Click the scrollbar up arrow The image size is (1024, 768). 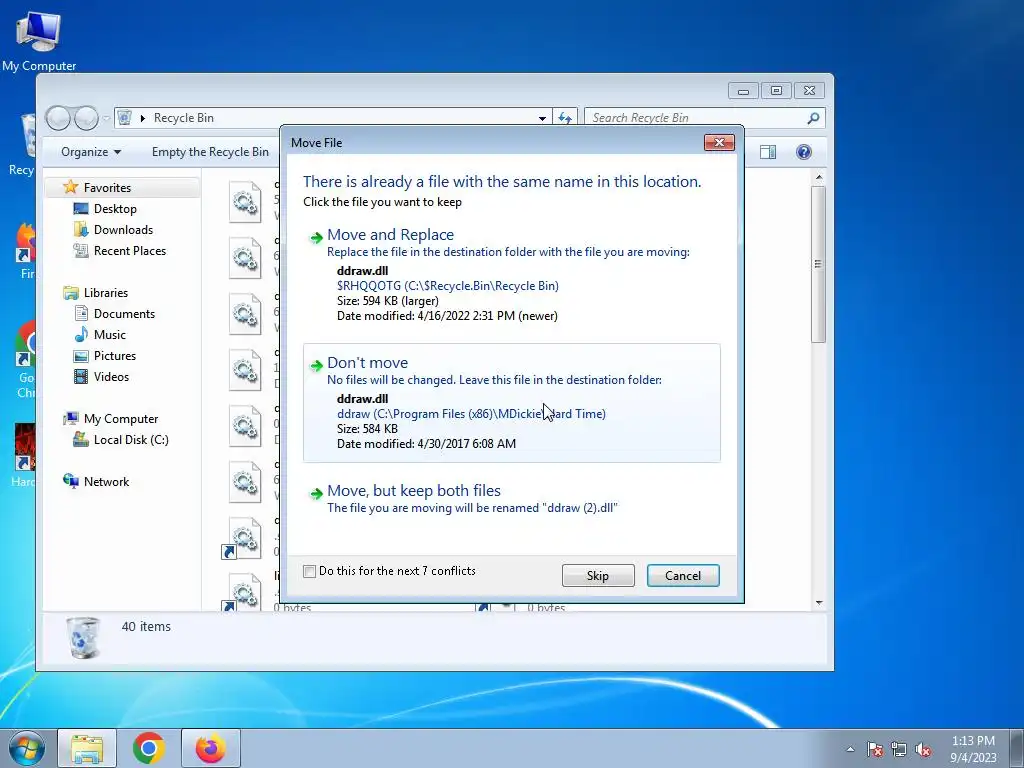819,178
